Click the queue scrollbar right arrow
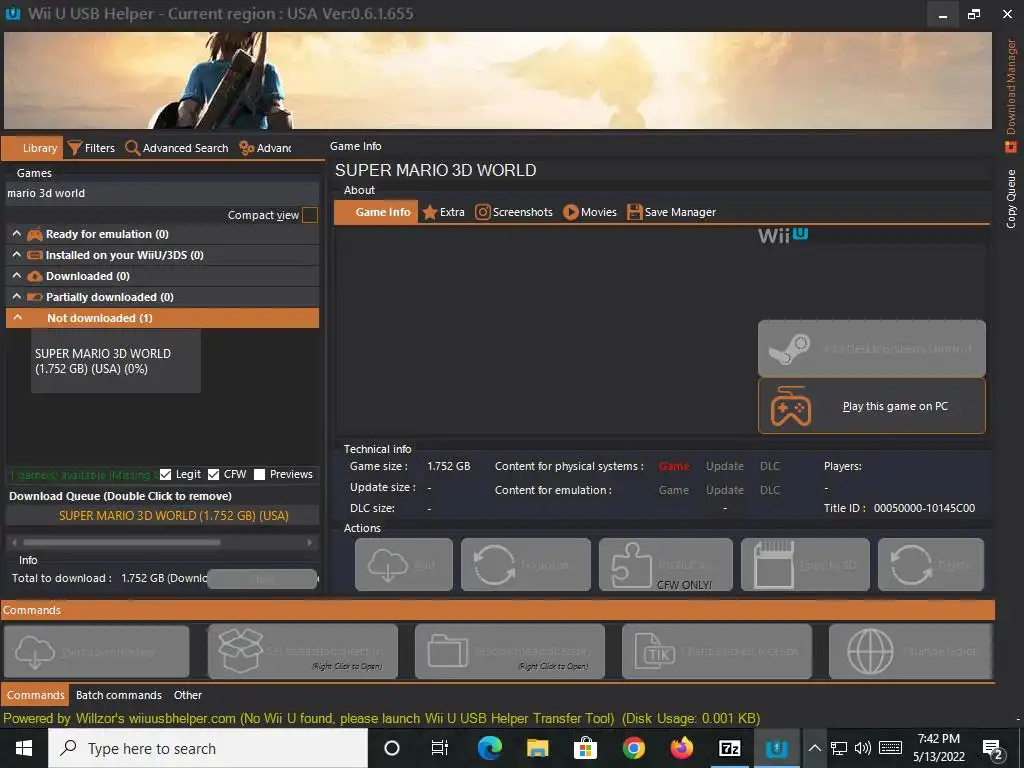This screenshot has height=768, width=1024. 310,542
